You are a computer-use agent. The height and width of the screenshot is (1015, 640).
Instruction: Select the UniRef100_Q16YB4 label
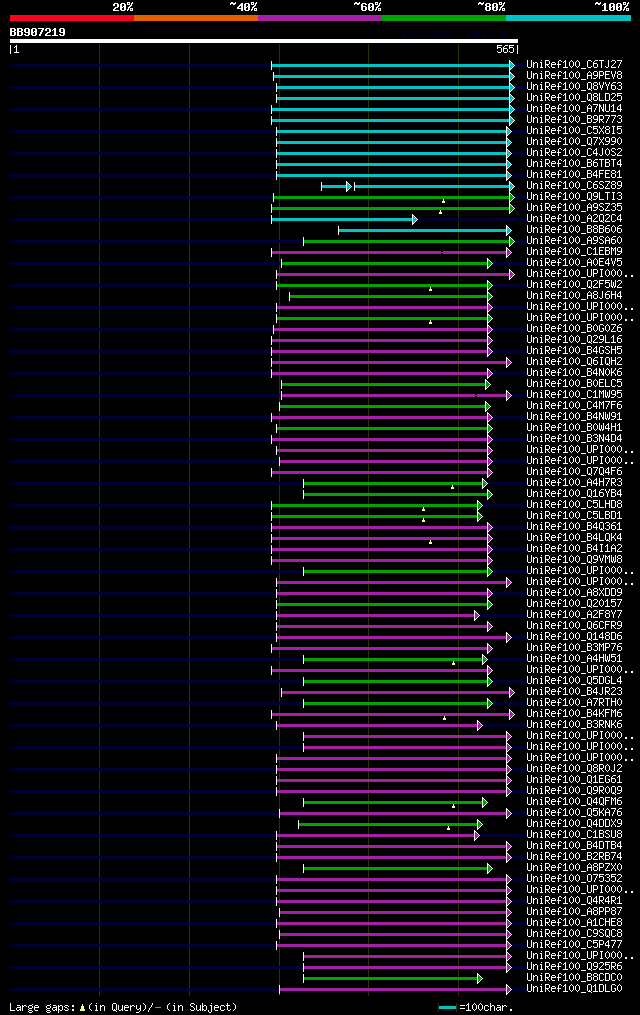click(x=574, y=494)
